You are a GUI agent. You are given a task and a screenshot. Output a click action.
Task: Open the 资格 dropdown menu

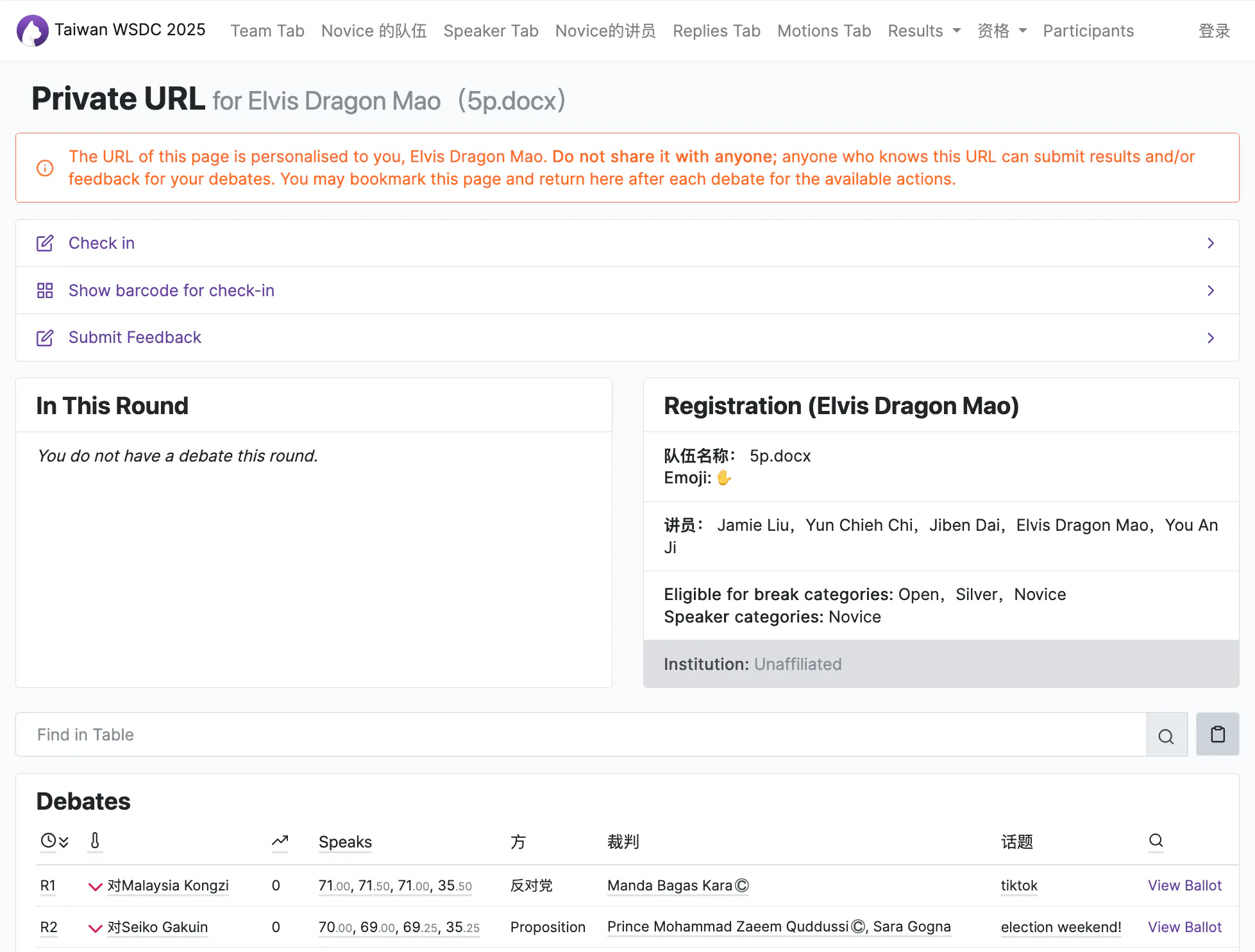pos(1002,31)
